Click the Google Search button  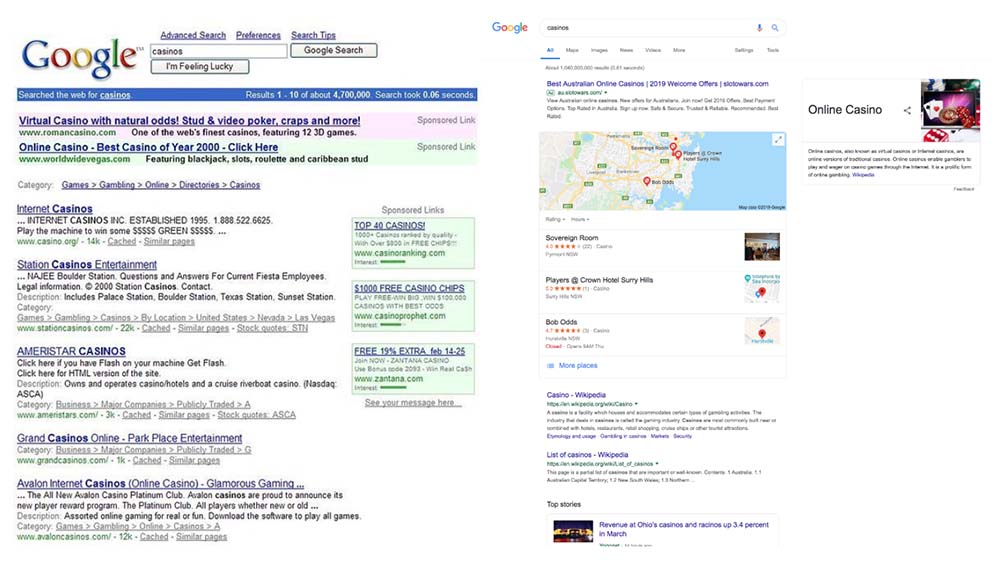(334, 50)
